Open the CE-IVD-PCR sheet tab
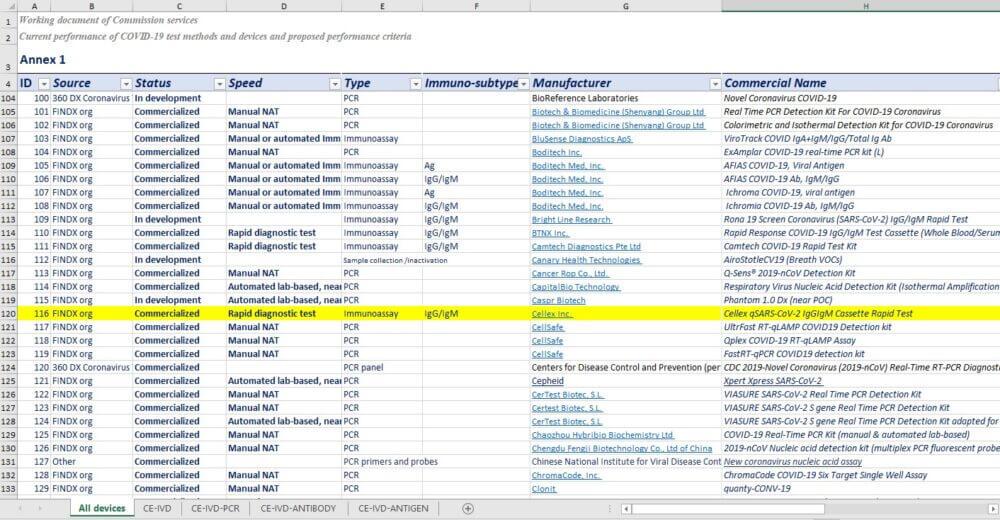This screenshot has height=520, width=1000. point(216,509)
